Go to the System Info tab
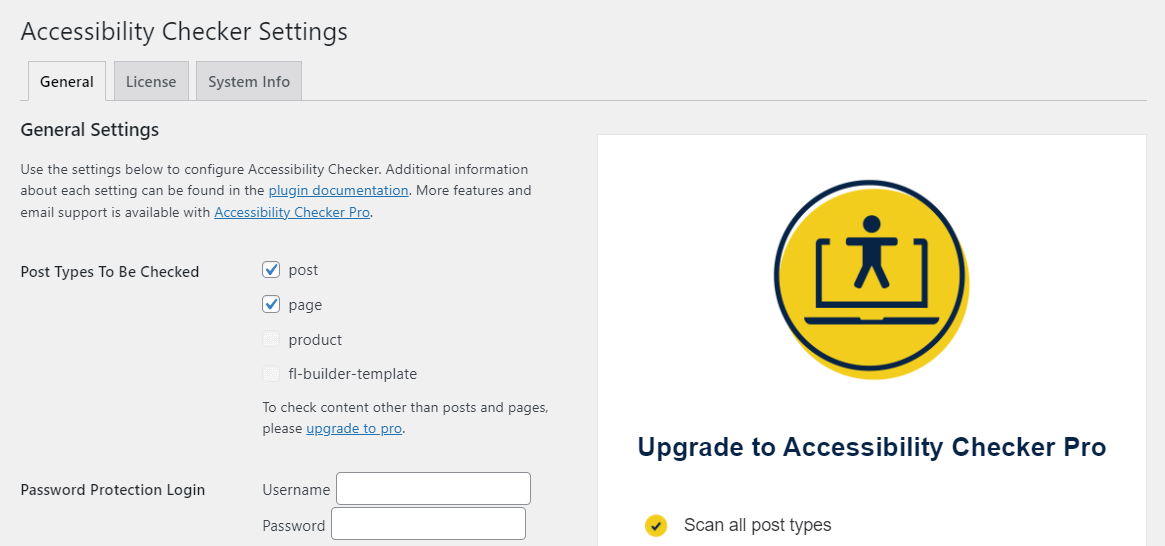Image resolution: width=1165 pixels, height=546 pixels. click(249, 82)
